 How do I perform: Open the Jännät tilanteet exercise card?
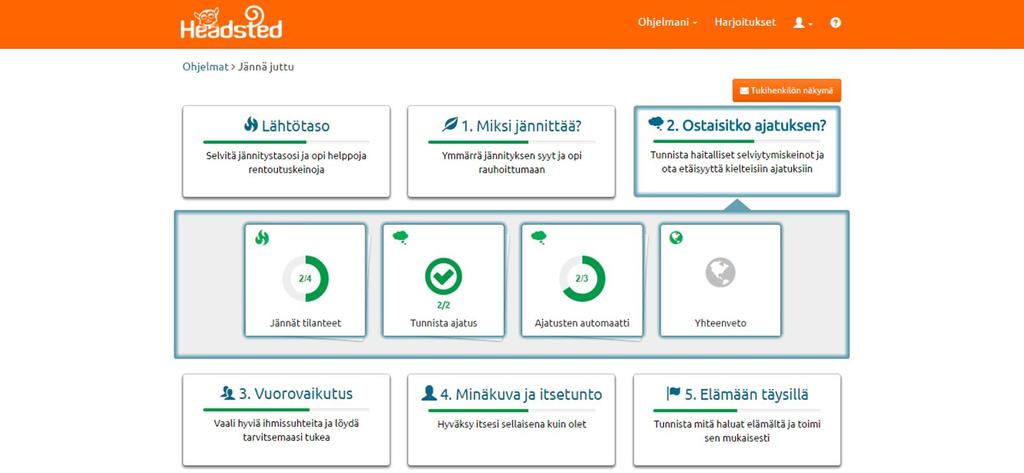click(305, 280)
